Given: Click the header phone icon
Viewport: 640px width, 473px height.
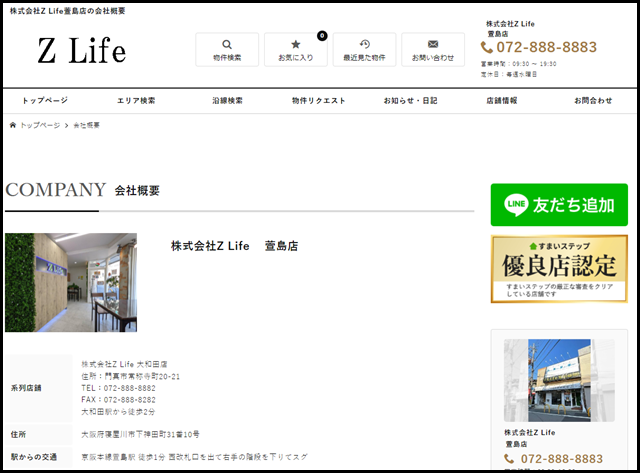Looking at the screenshot, I should 487,48.
